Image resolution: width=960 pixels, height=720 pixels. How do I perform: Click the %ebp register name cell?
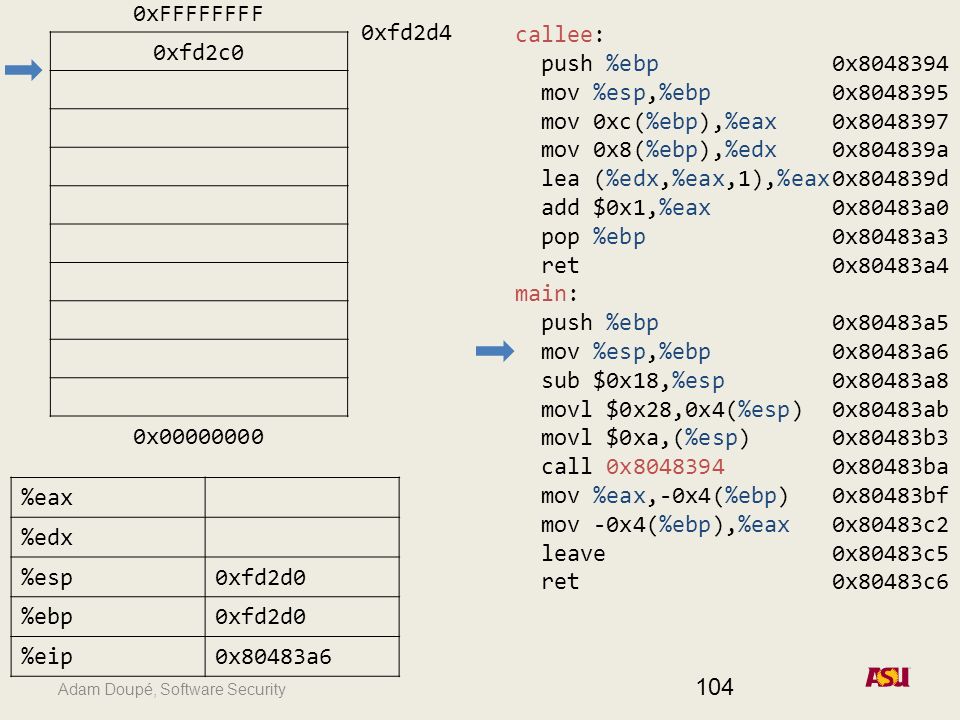pyautogui.click(x=108, y=617)
